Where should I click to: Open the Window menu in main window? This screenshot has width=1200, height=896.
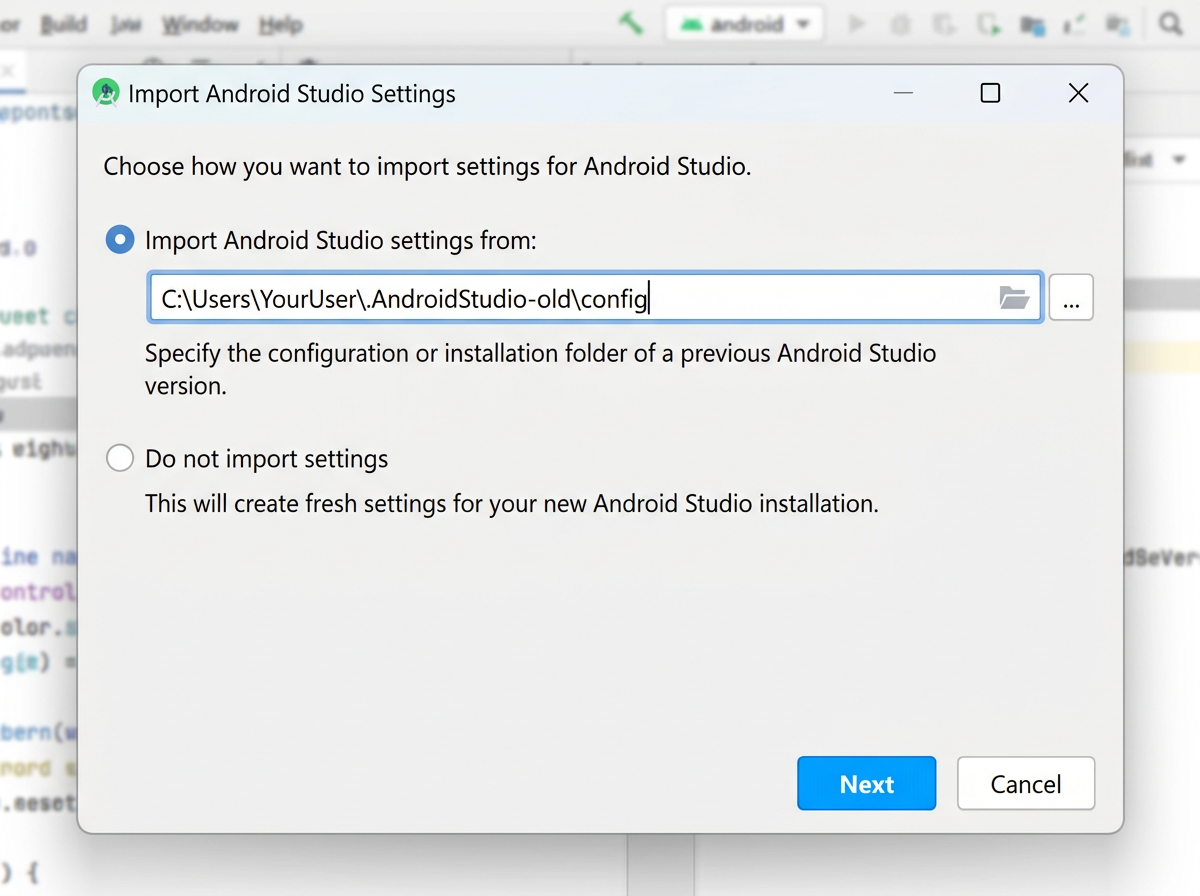click(203, 25)
